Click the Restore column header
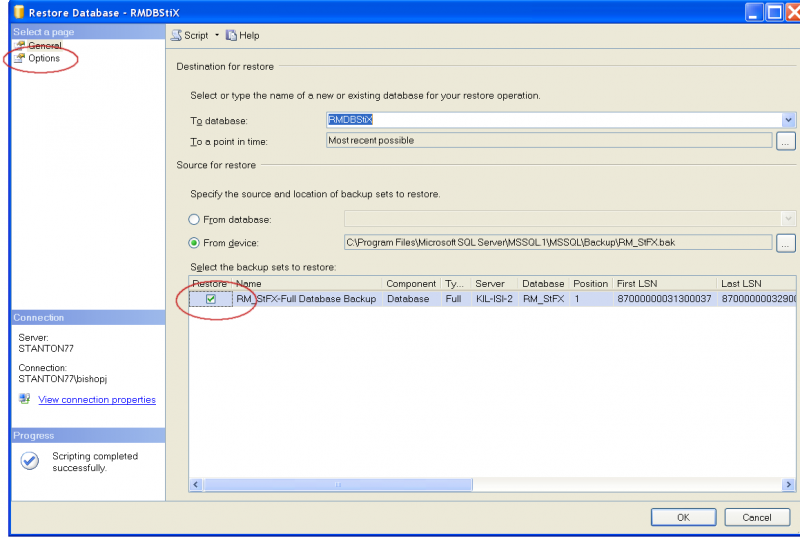This screenshot has height=538, width=800. [x=210, y=283]
